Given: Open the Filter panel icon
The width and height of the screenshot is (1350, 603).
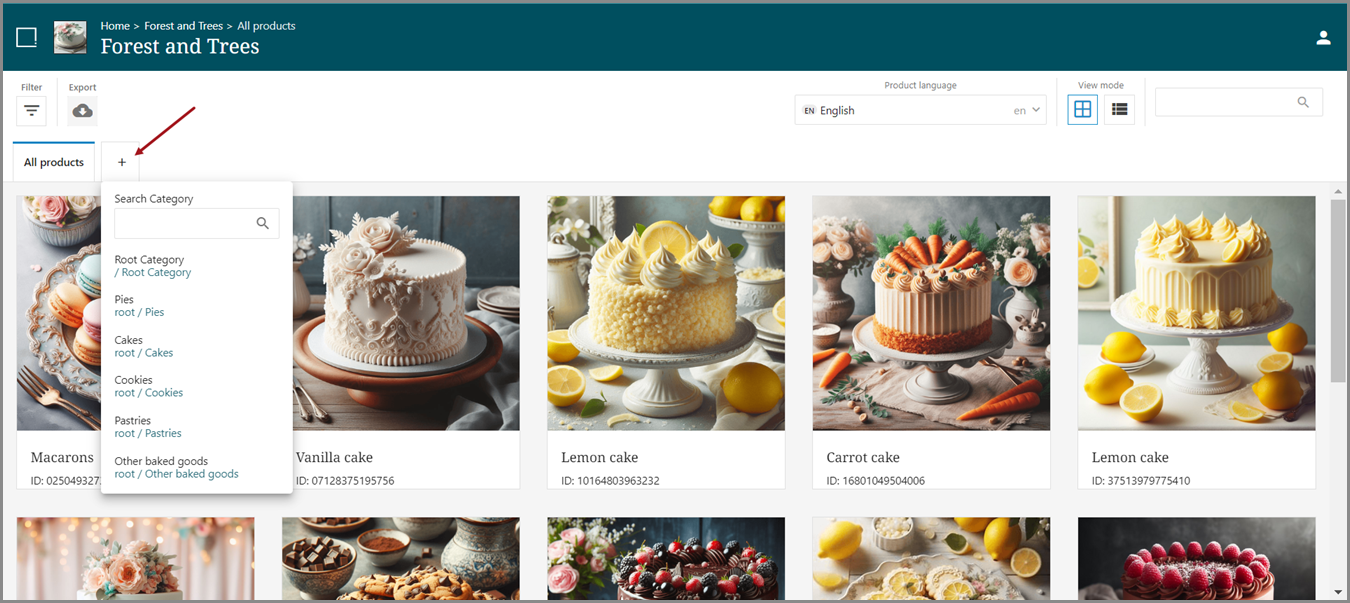Looking at the screenshot, I should 31,111.
